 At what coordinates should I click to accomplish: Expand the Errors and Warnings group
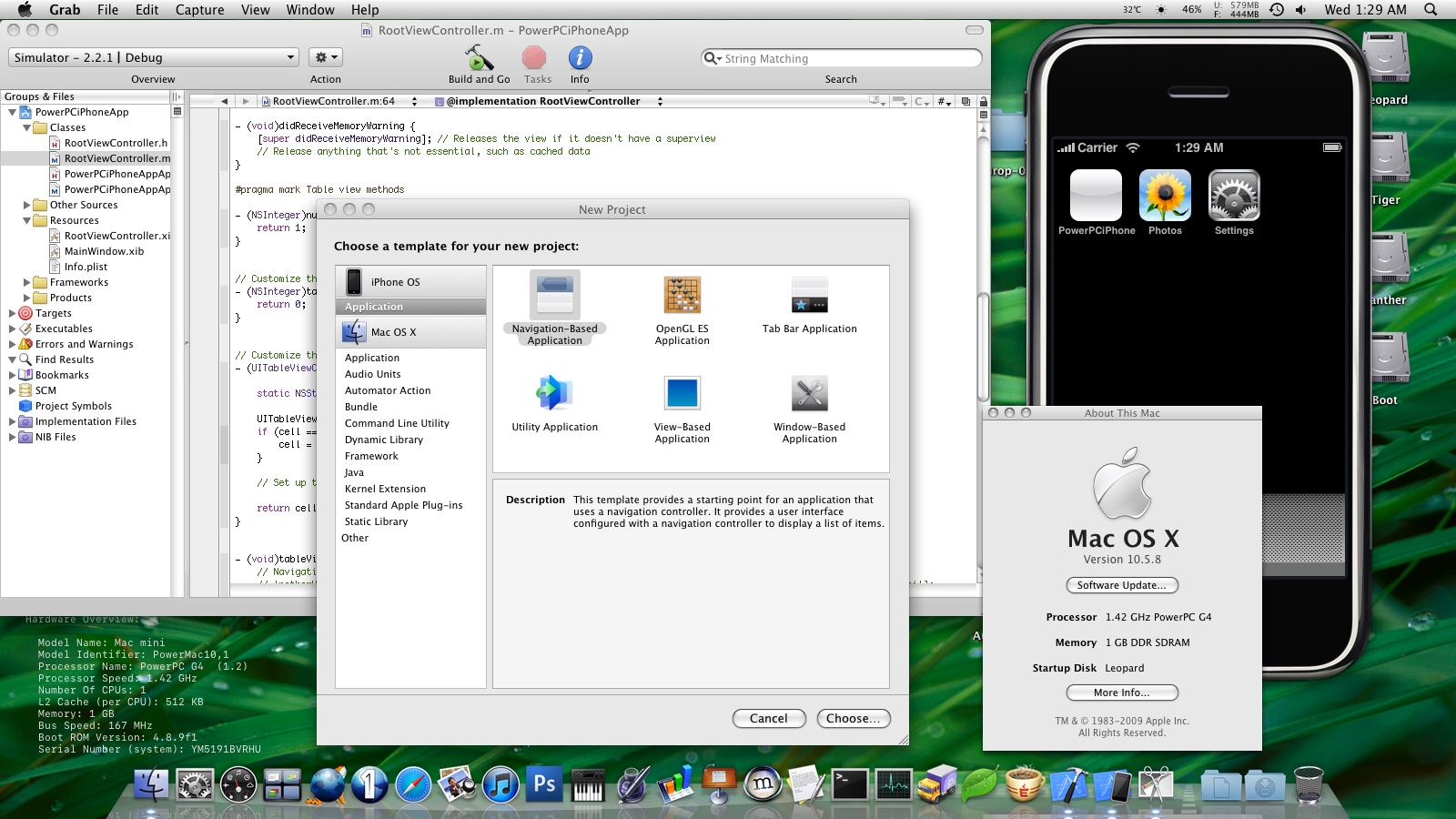coord(12,344)
